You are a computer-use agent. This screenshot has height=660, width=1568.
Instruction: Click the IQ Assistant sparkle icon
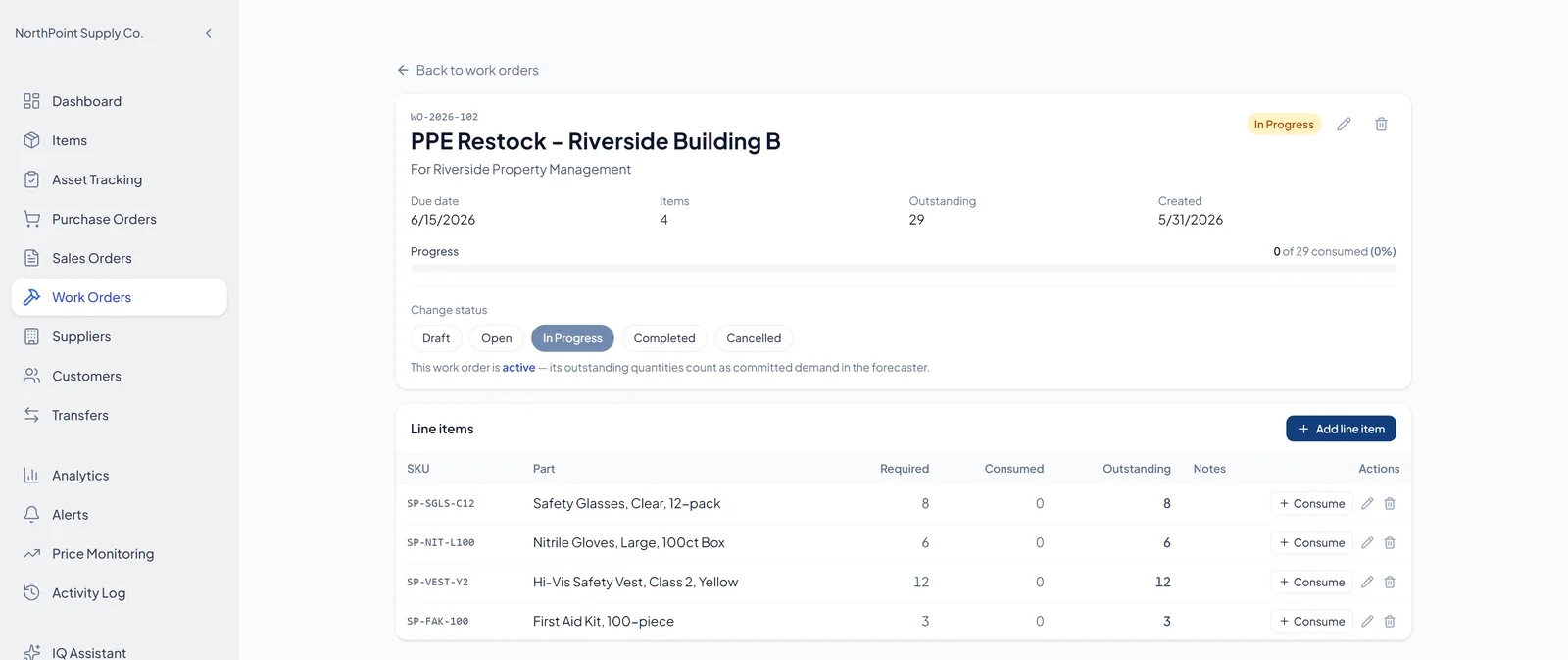(x=31, y=652)
